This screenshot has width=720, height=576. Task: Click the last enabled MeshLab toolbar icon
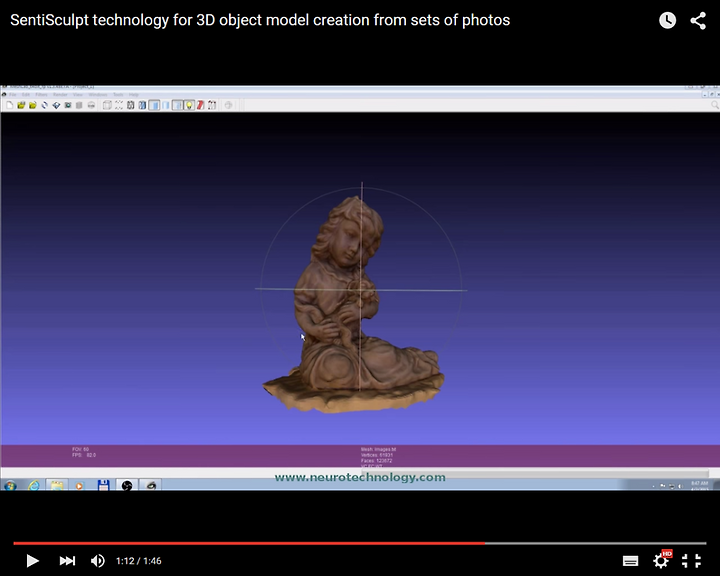point(212,105)
